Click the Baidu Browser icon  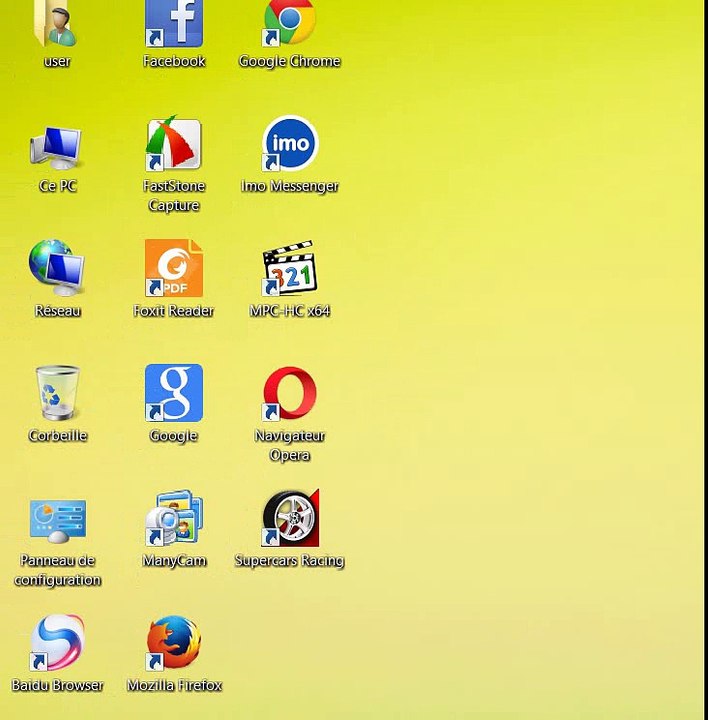pos(57,643)
